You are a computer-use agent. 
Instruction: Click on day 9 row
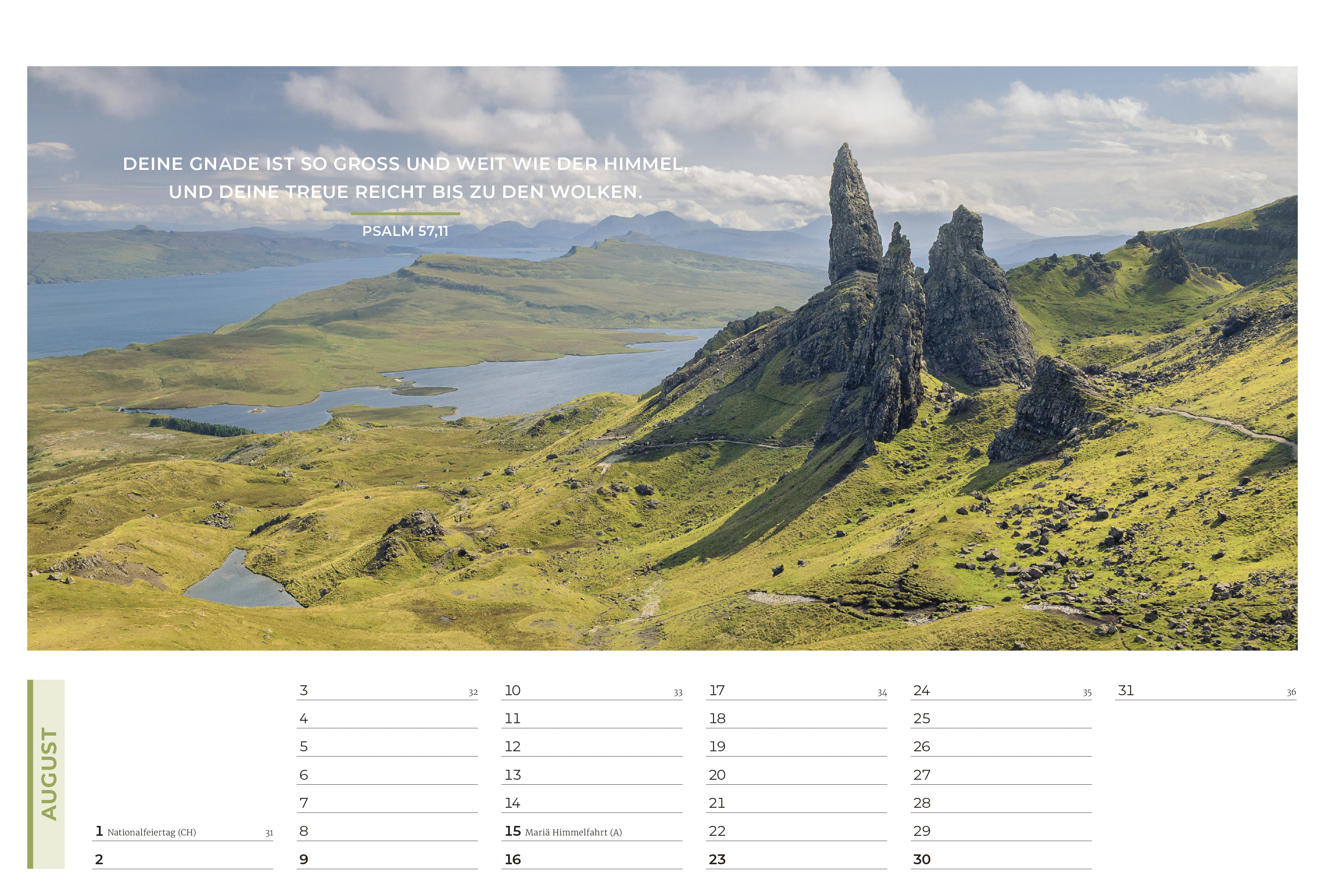[x=304, y=860]
